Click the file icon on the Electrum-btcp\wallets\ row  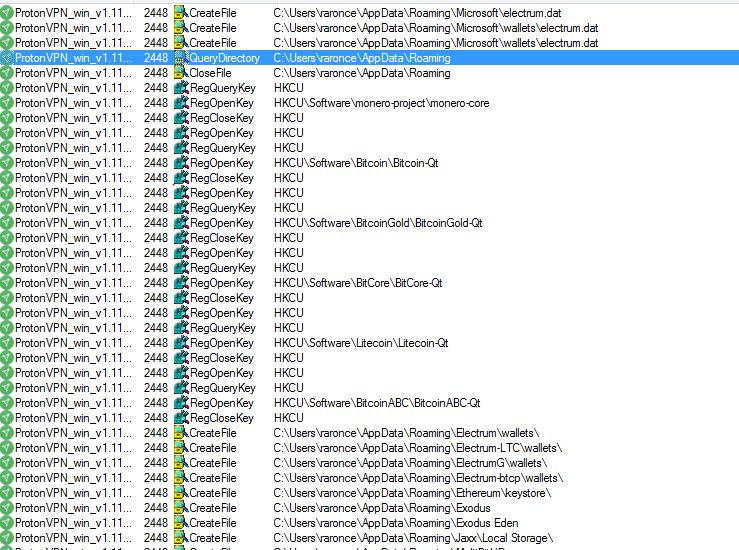tap(181, 478)
